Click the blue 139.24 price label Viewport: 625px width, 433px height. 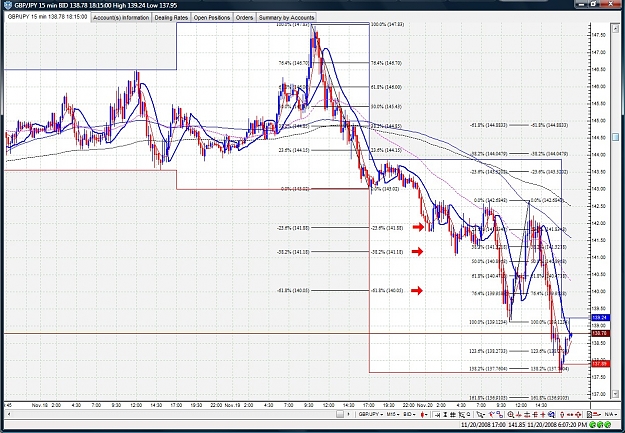(x=600, y=318)
